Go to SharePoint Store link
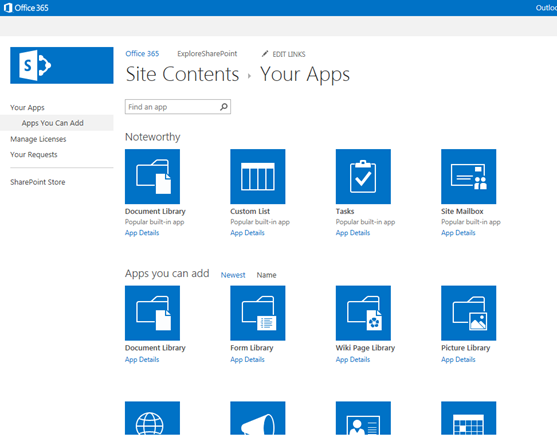 coord(38,182)
